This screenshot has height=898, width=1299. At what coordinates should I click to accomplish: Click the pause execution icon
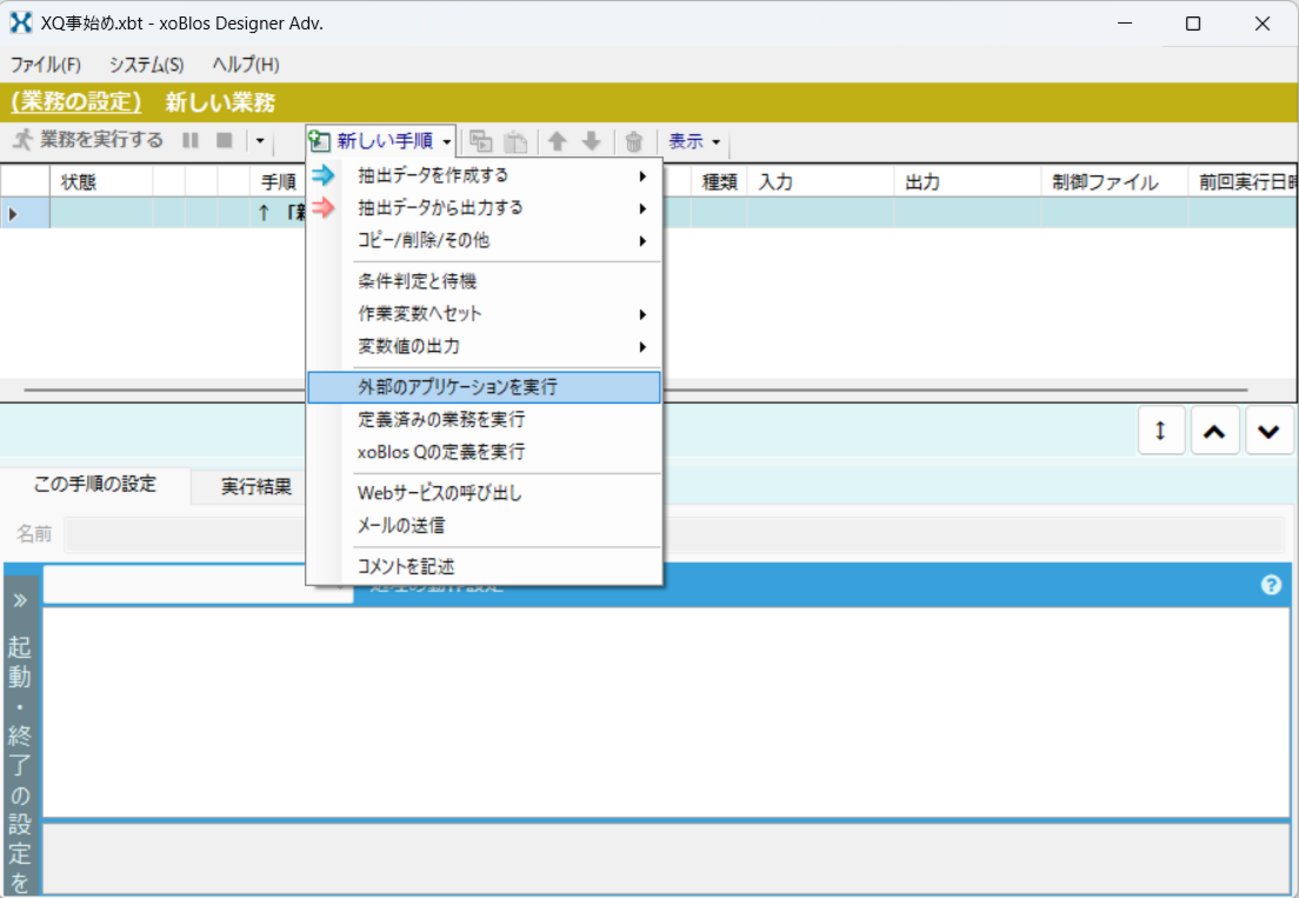tap(191, 141)
